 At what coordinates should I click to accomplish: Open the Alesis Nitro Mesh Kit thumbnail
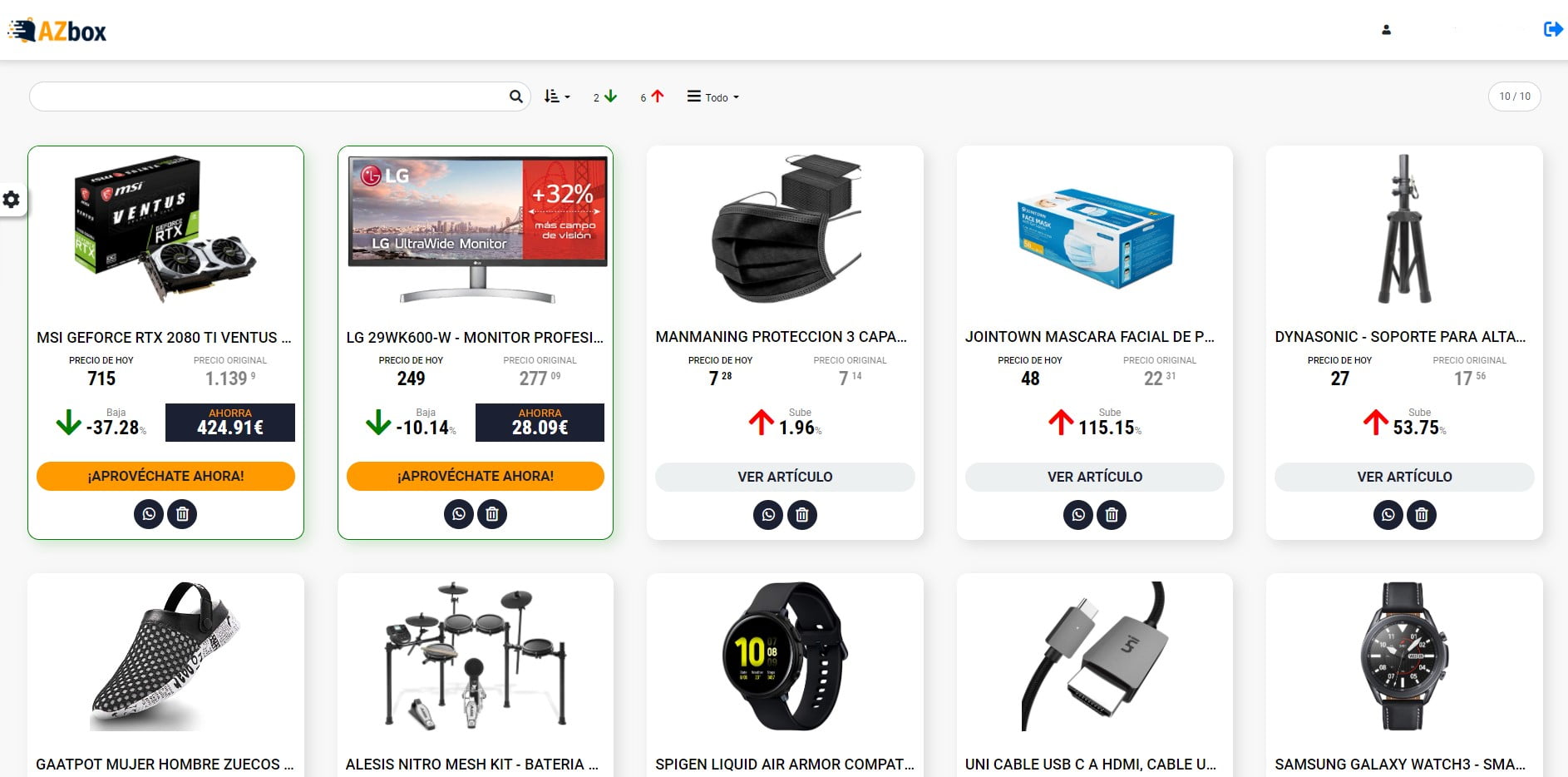476,656
